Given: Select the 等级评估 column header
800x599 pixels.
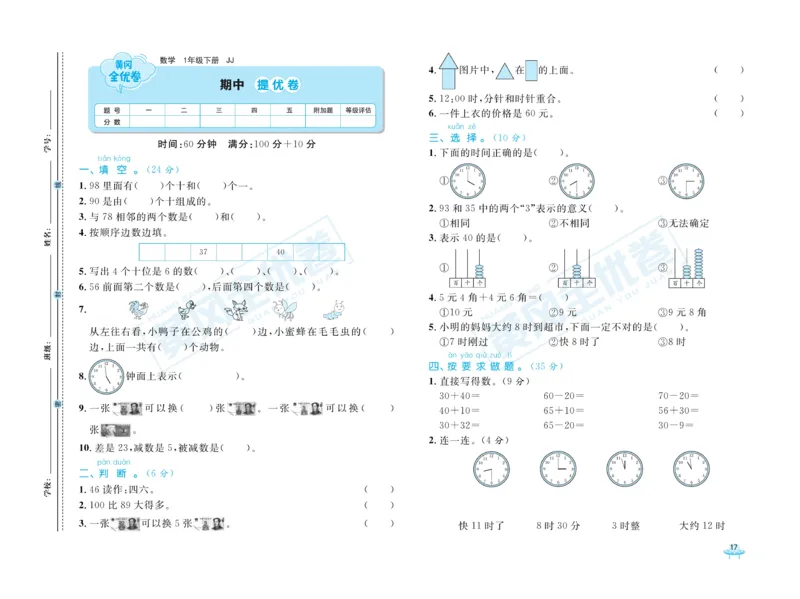Looking at the screenshot, I should pyautogui.click(x=360, y=108).
